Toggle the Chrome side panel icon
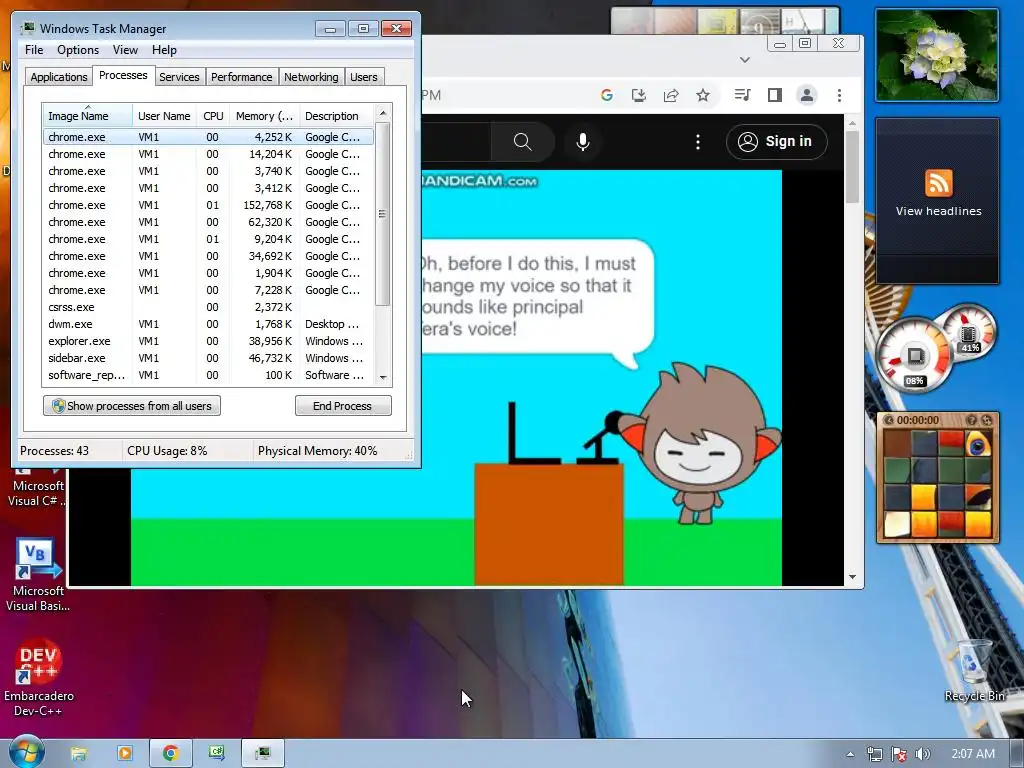The height and width of the screenshot is (768, 1024). [775, 95]
